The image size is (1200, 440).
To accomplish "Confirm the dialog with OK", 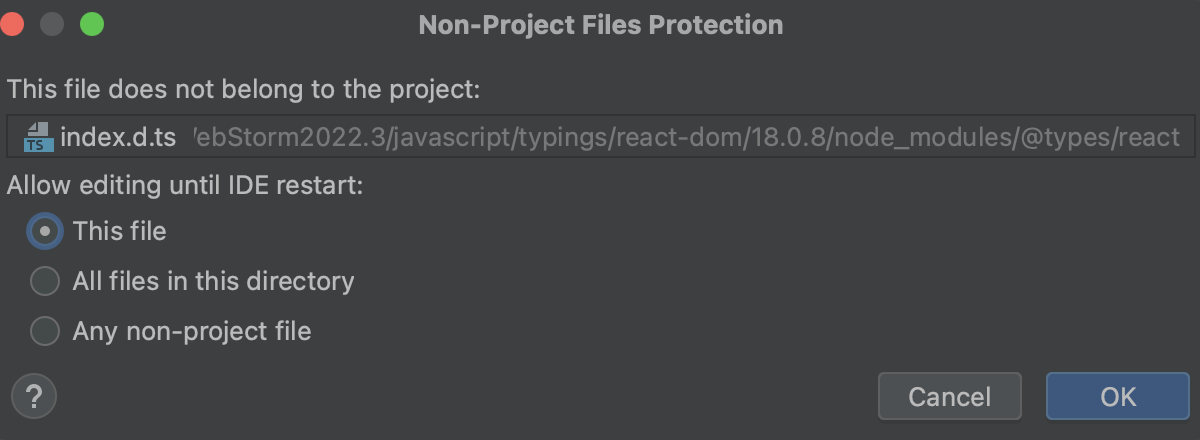I will (1117, 396).
